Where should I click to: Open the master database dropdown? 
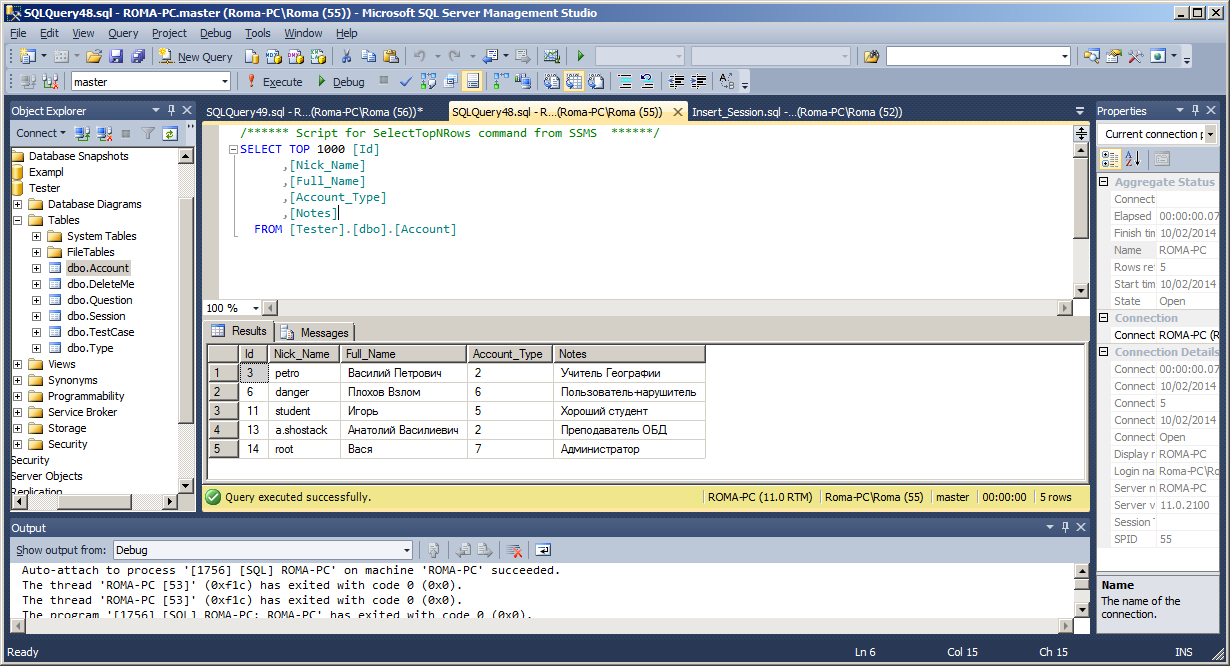tap(224, 82)
